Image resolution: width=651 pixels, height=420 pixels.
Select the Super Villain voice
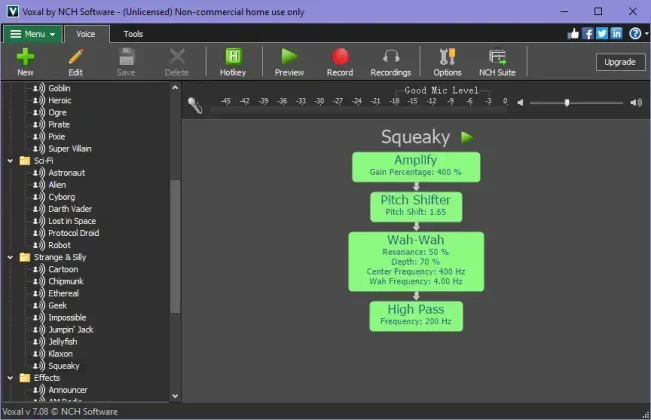coord(70,149)
